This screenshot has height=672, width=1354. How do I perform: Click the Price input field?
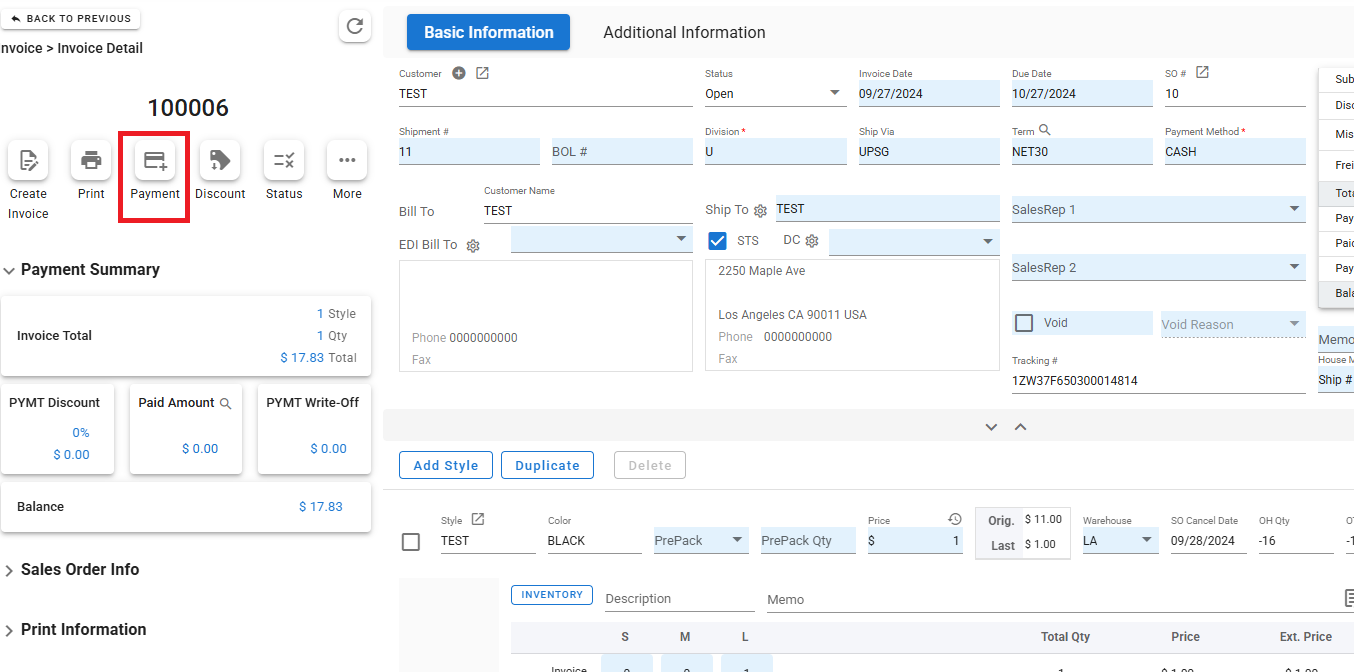pos(915,540)
